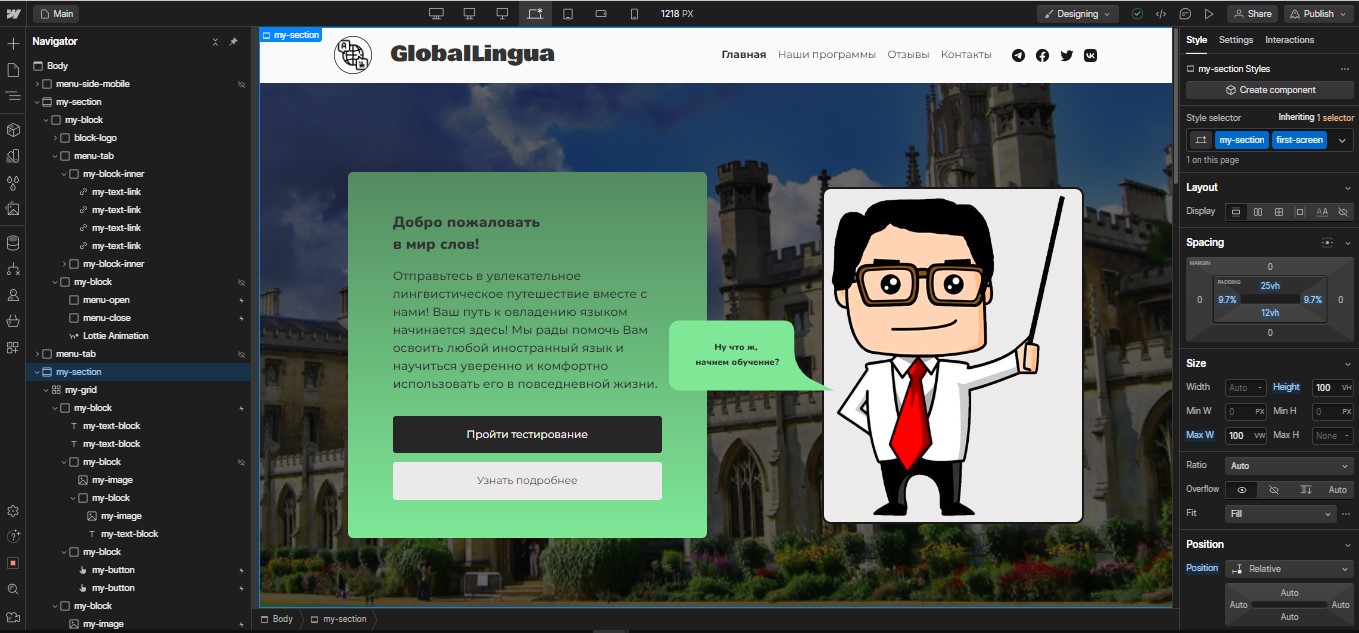Open the Position Relative dropdown
The width and height of the screenshot is (1359, 633).
point(1289,569)
